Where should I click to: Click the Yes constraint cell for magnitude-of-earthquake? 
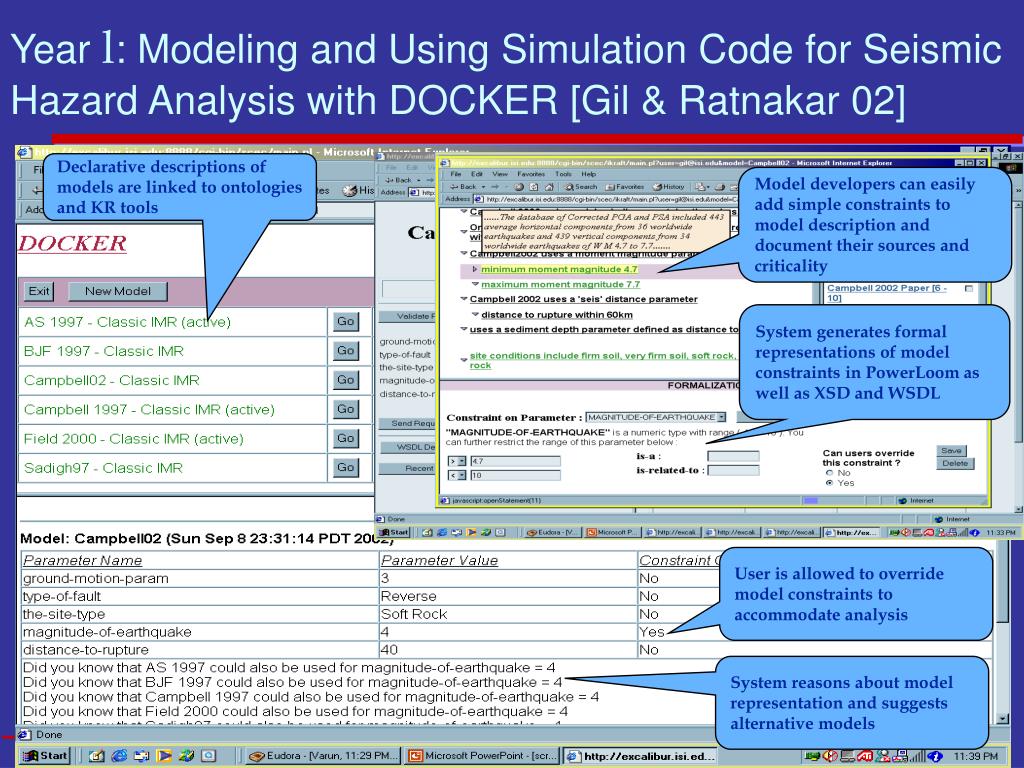point(651,632)
